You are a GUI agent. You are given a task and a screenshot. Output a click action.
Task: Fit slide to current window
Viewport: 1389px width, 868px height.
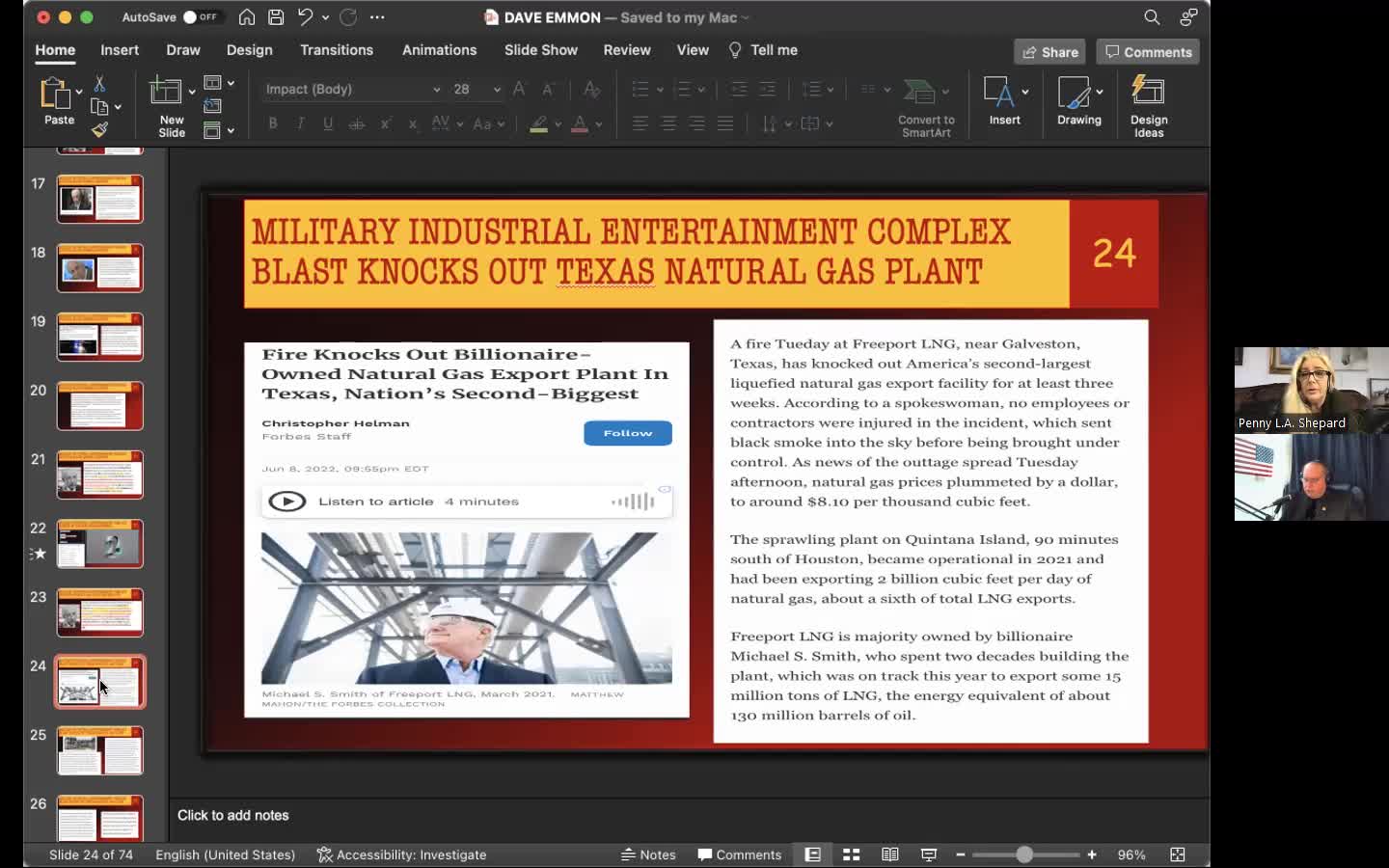pos(1177,854)
